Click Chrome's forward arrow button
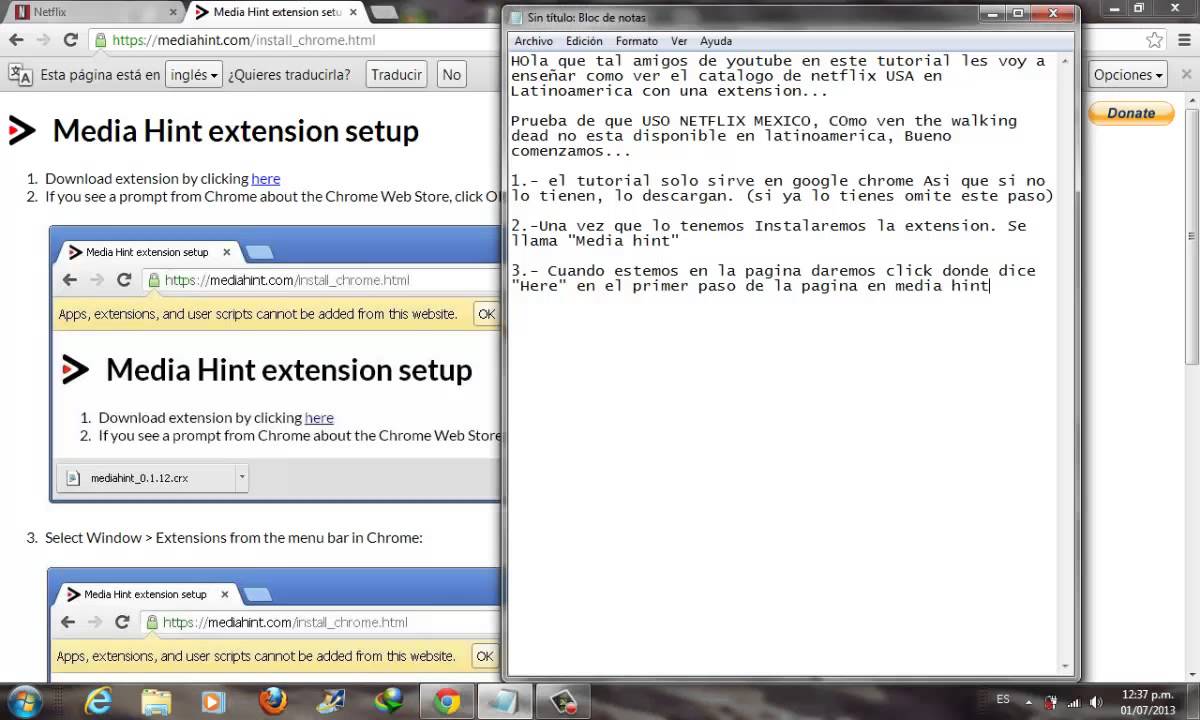1200x720 pixels. [x=43, y=40]
